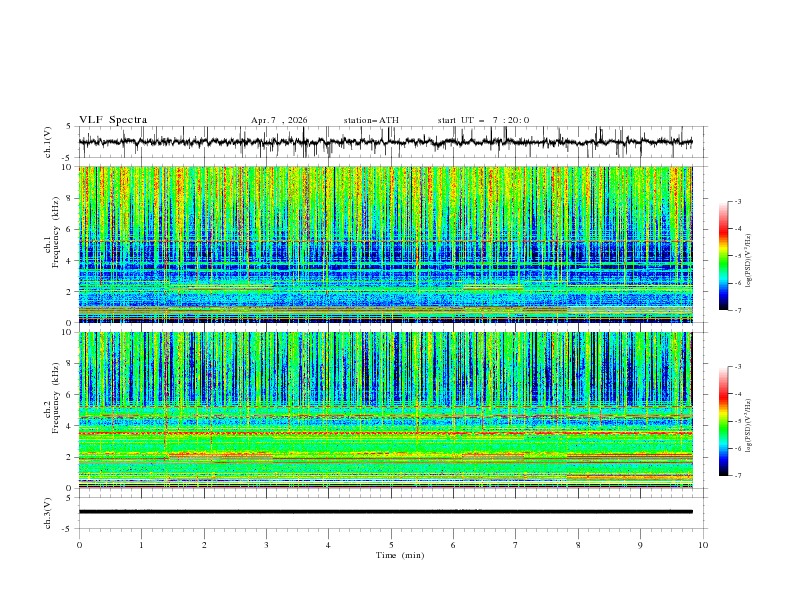Click the "Time (min)" axis label
This screenshot has width=792, height=612.
[x=400, y=555]
